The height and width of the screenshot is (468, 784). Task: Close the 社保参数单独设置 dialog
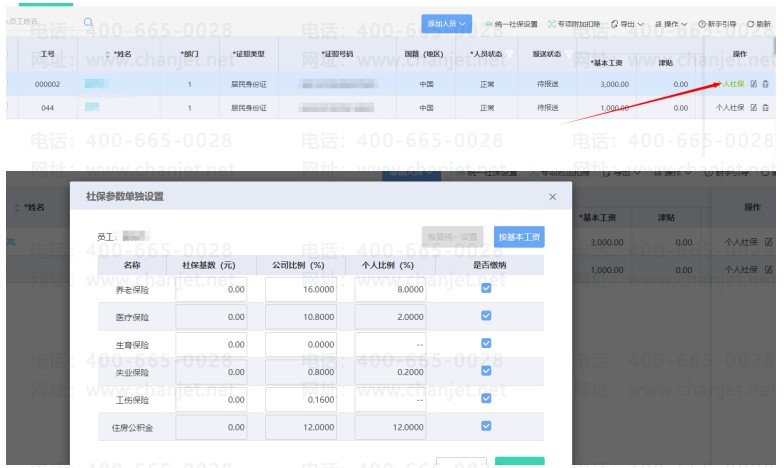point(552,196)
